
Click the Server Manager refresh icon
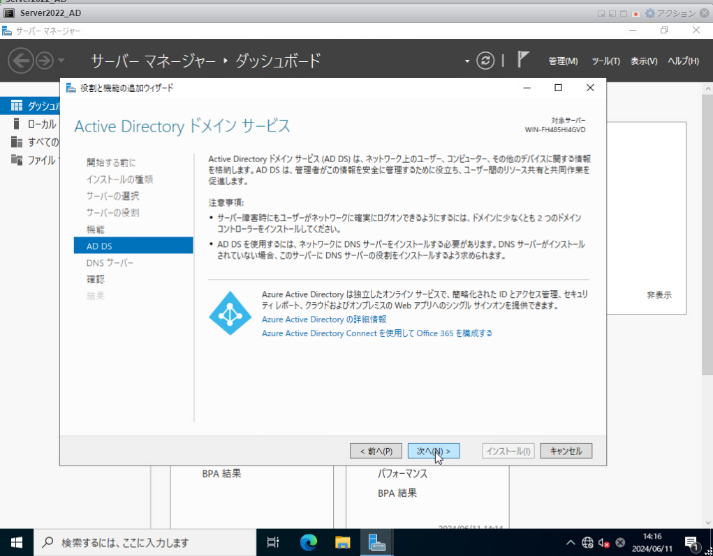tap(486, 60)
